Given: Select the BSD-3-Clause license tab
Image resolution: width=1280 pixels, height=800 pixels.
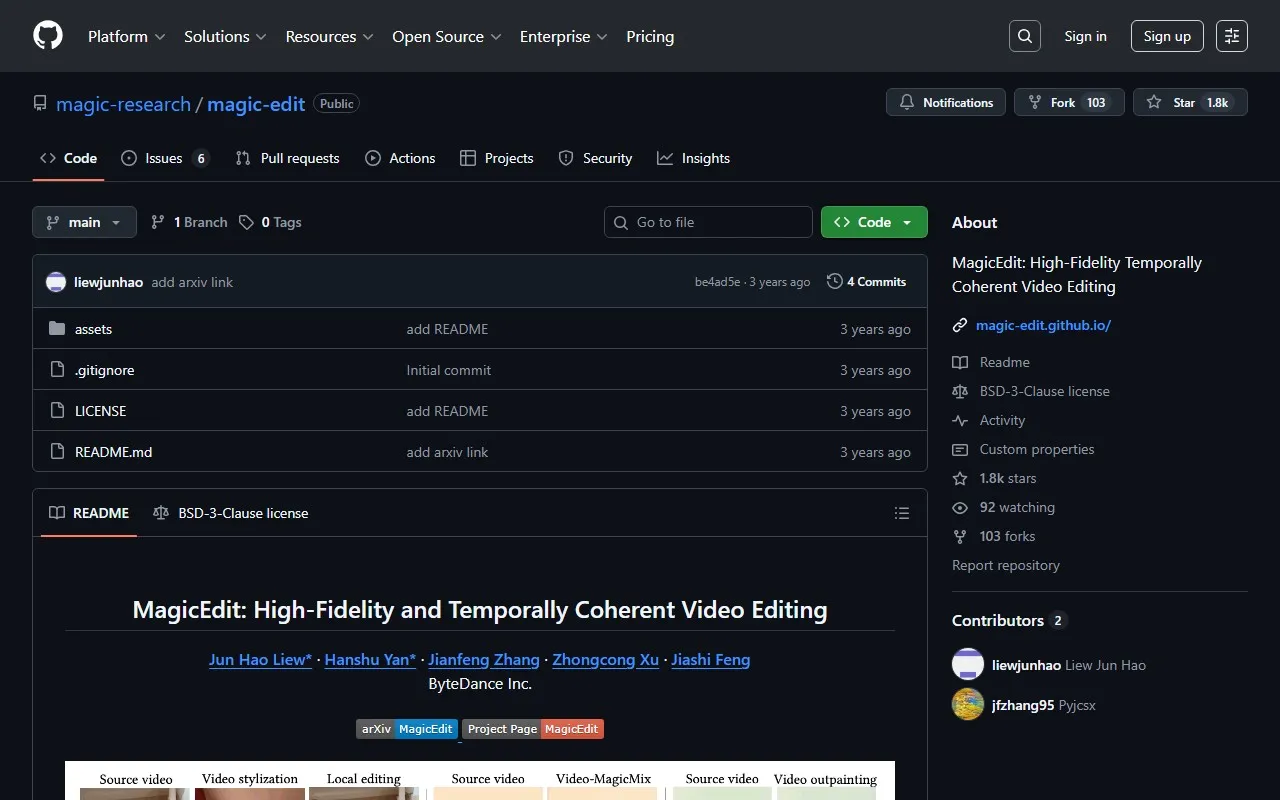Looking at the screenshot, I should [x=231, y=513].
